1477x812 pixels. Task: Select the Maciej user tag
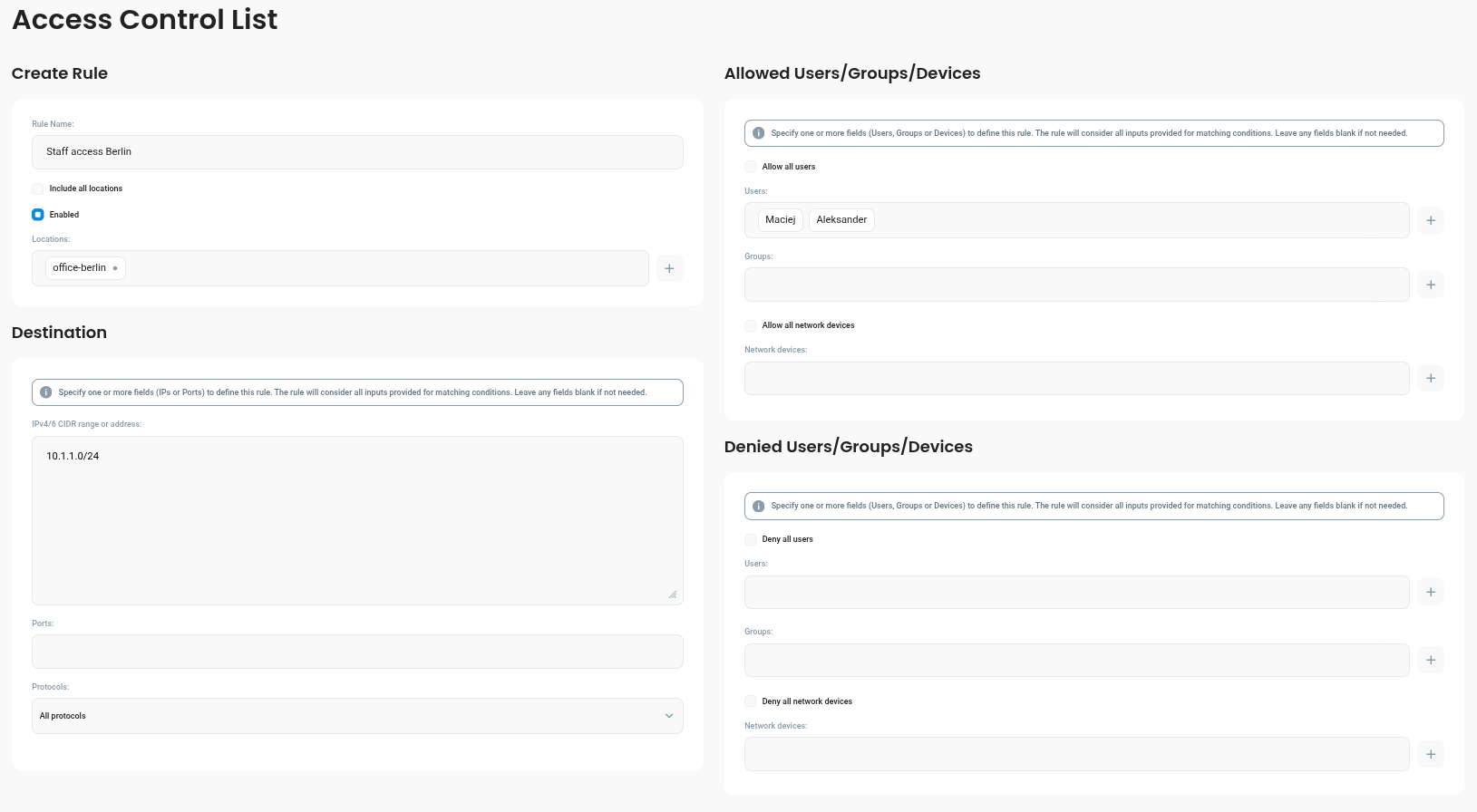780,220
